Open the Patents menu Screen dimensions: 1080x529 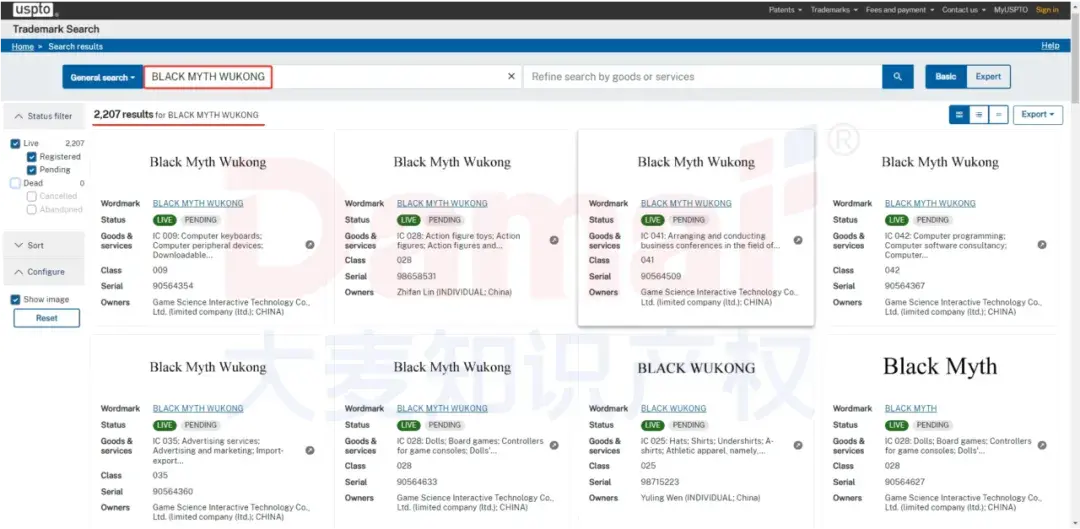point(785,10)
